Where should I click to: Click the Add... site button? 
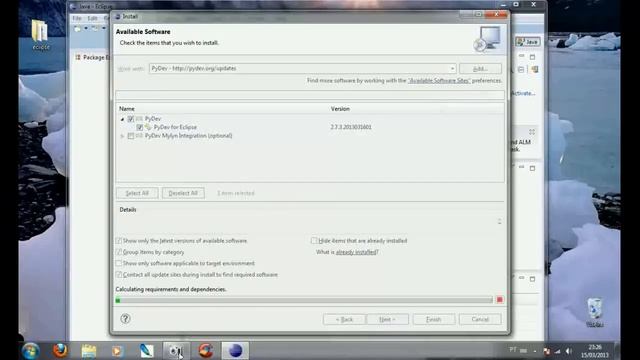pos(480,69)
